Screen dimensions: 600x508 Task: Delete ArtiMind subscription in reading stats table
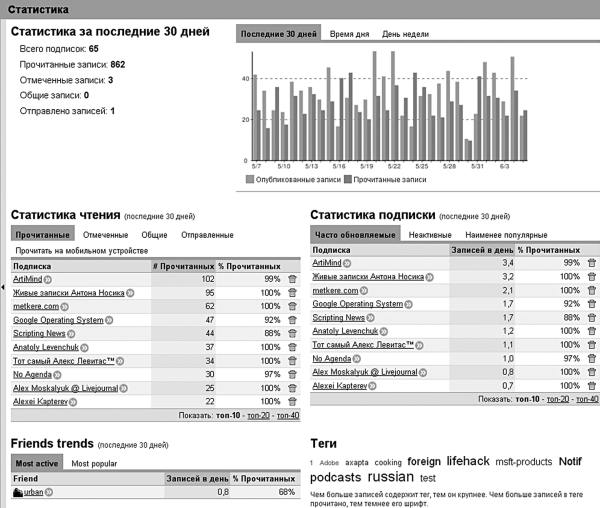click(x=292, y=279)
